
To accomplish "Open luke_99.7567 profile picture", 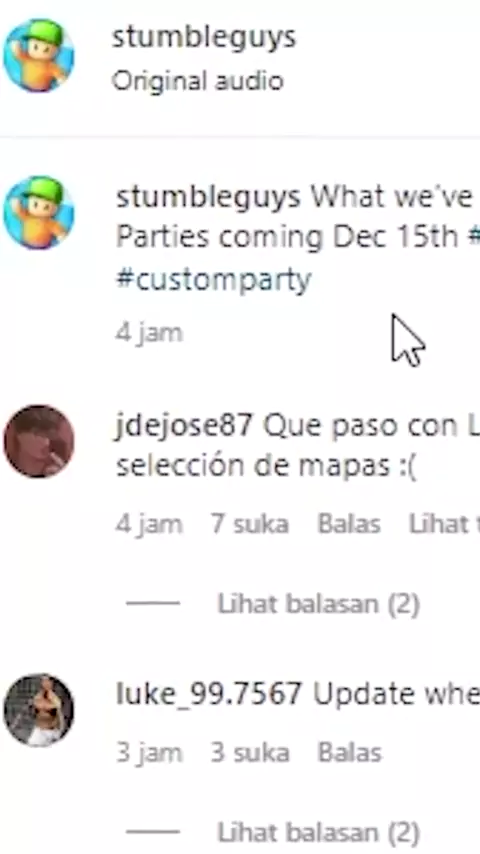I will (x=39, y=710).
